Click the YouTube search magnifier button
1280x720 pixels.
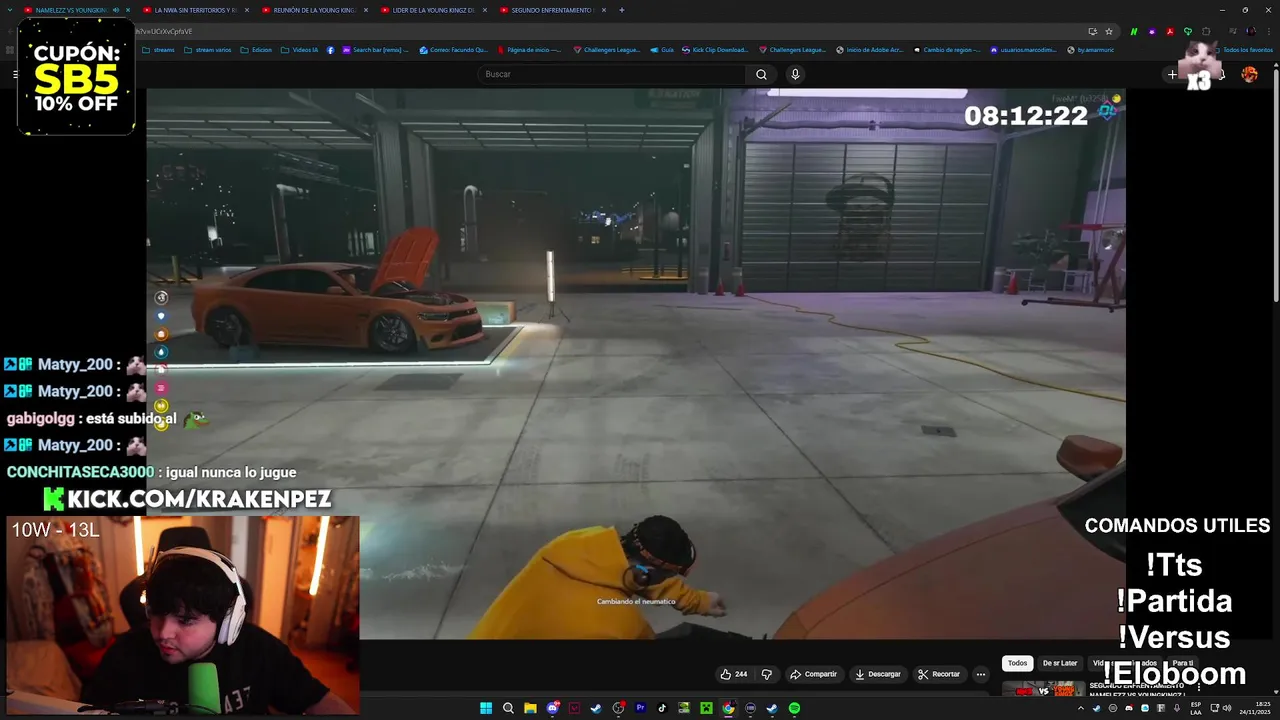click(761, 74)
